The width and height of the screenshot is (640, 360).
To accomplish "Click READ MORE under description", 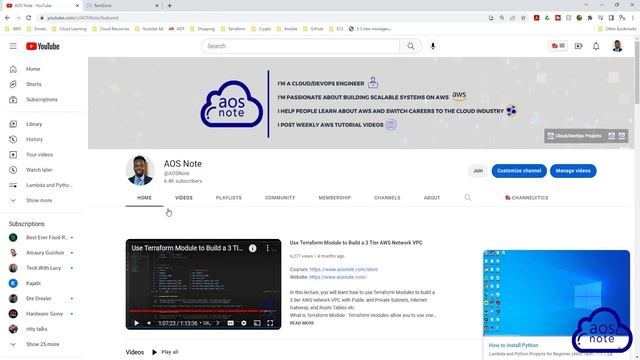I will pos(302,323).
